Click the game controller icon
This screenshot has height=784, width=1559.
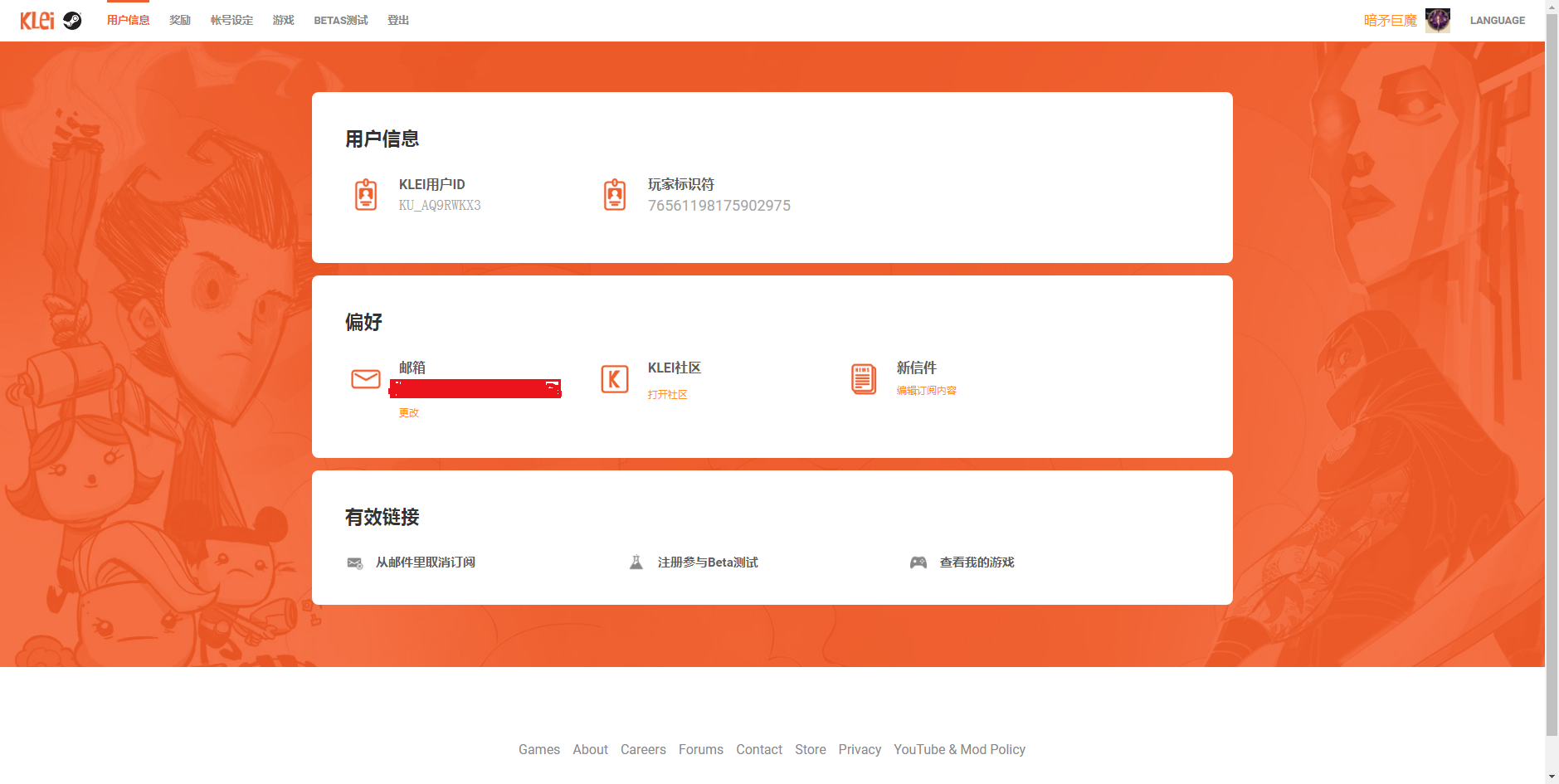click(x=918, y=562)
